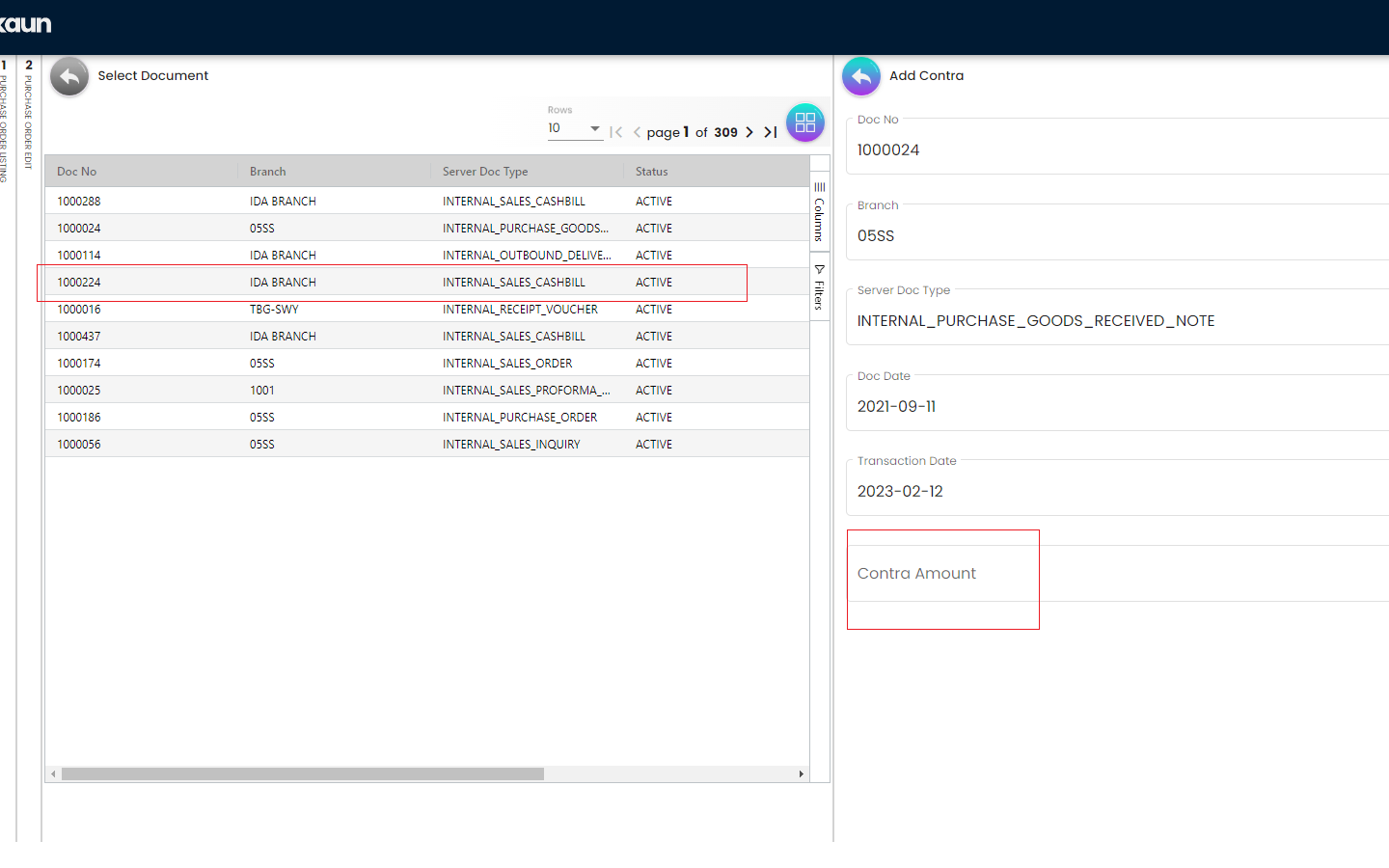Go to first page of results

point(616,132)
